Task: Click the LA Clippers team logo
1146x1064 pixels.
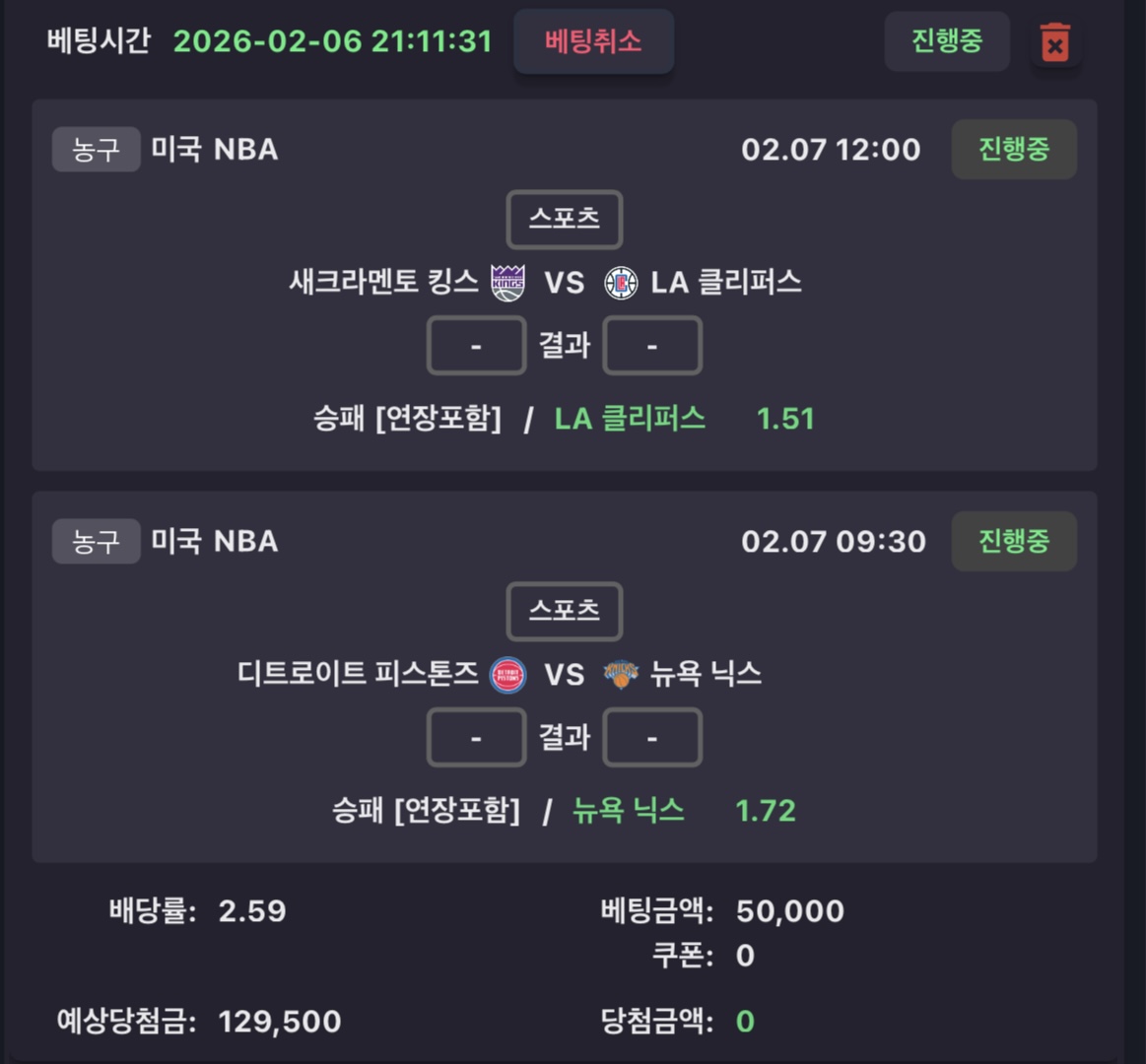Action: (x=621, y=283)
